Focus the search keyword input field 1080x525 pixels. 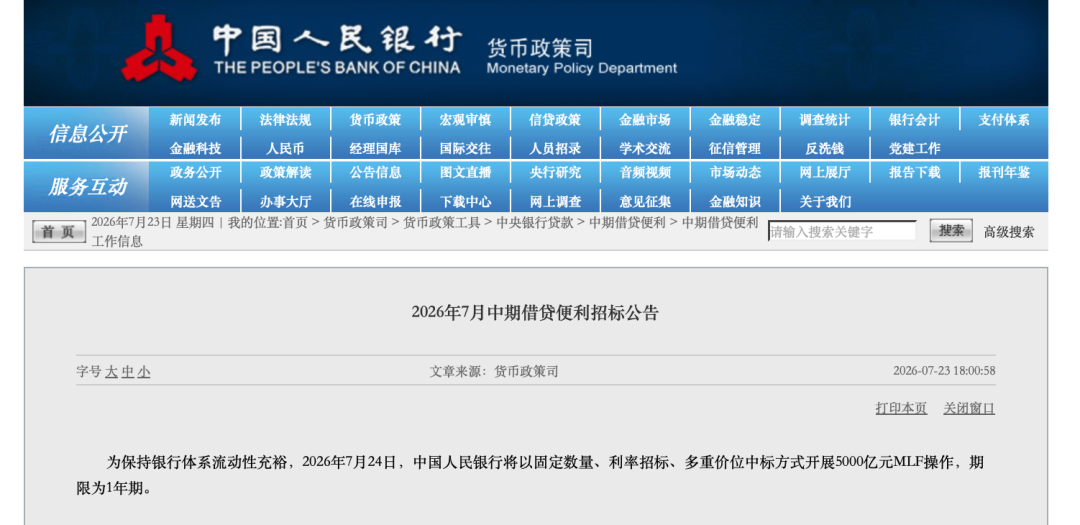pos(842,231)
